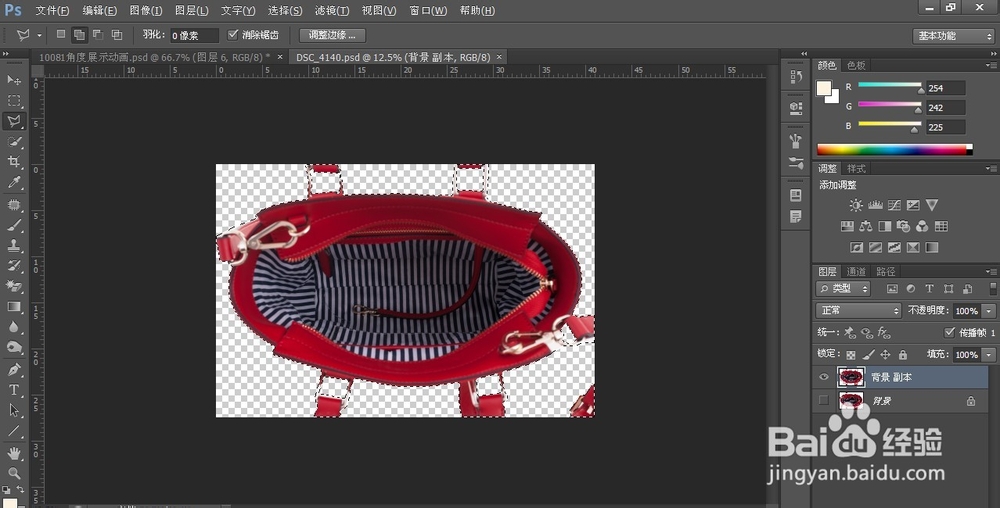Toggle Lock image pixels brush icon
1000x508 pixels.
pos(868,354)
